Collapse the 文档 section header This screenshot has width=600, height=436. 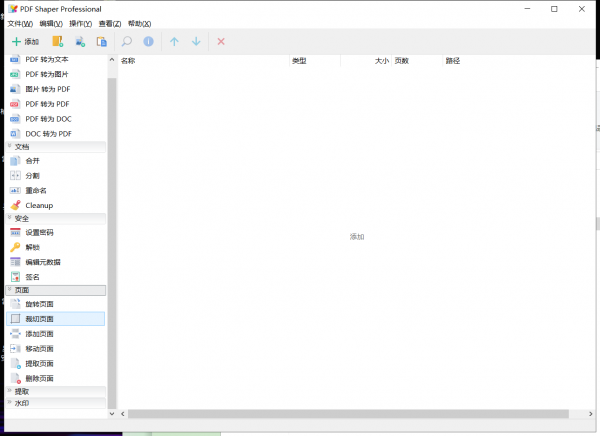point(56,147)
